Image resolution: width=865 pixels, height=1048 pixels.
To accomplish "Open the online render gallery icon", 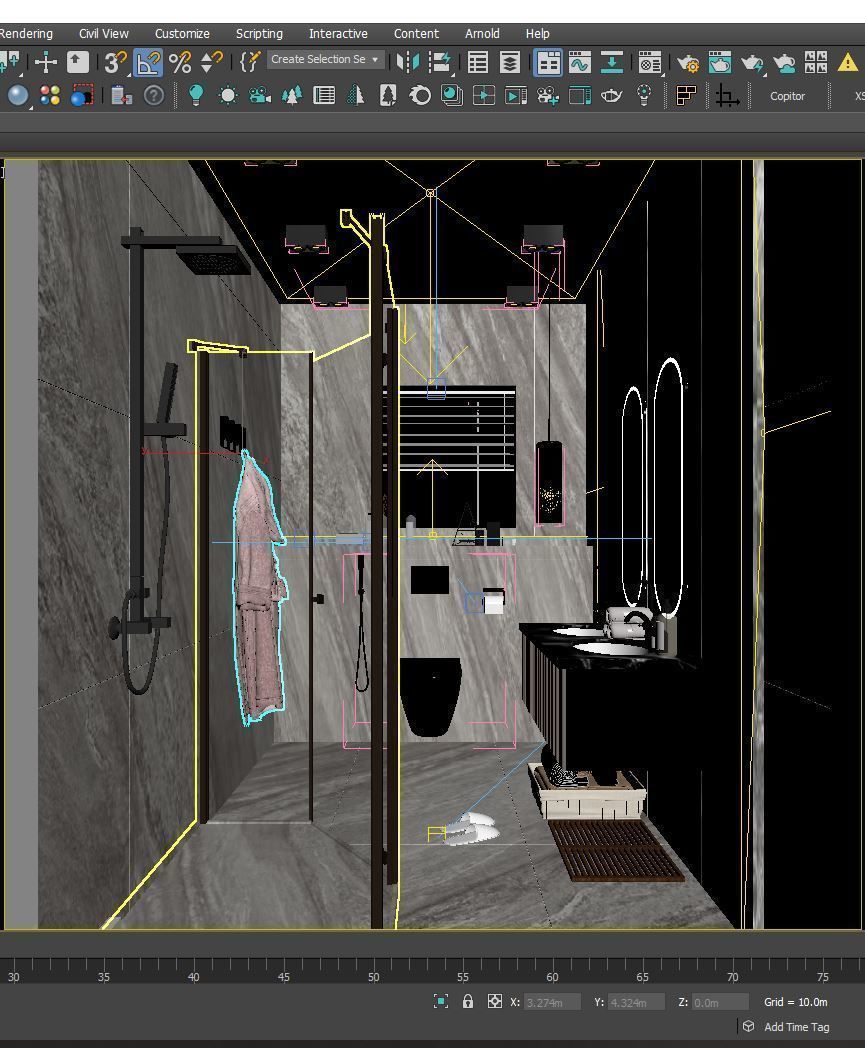I will tap(816, 63).
